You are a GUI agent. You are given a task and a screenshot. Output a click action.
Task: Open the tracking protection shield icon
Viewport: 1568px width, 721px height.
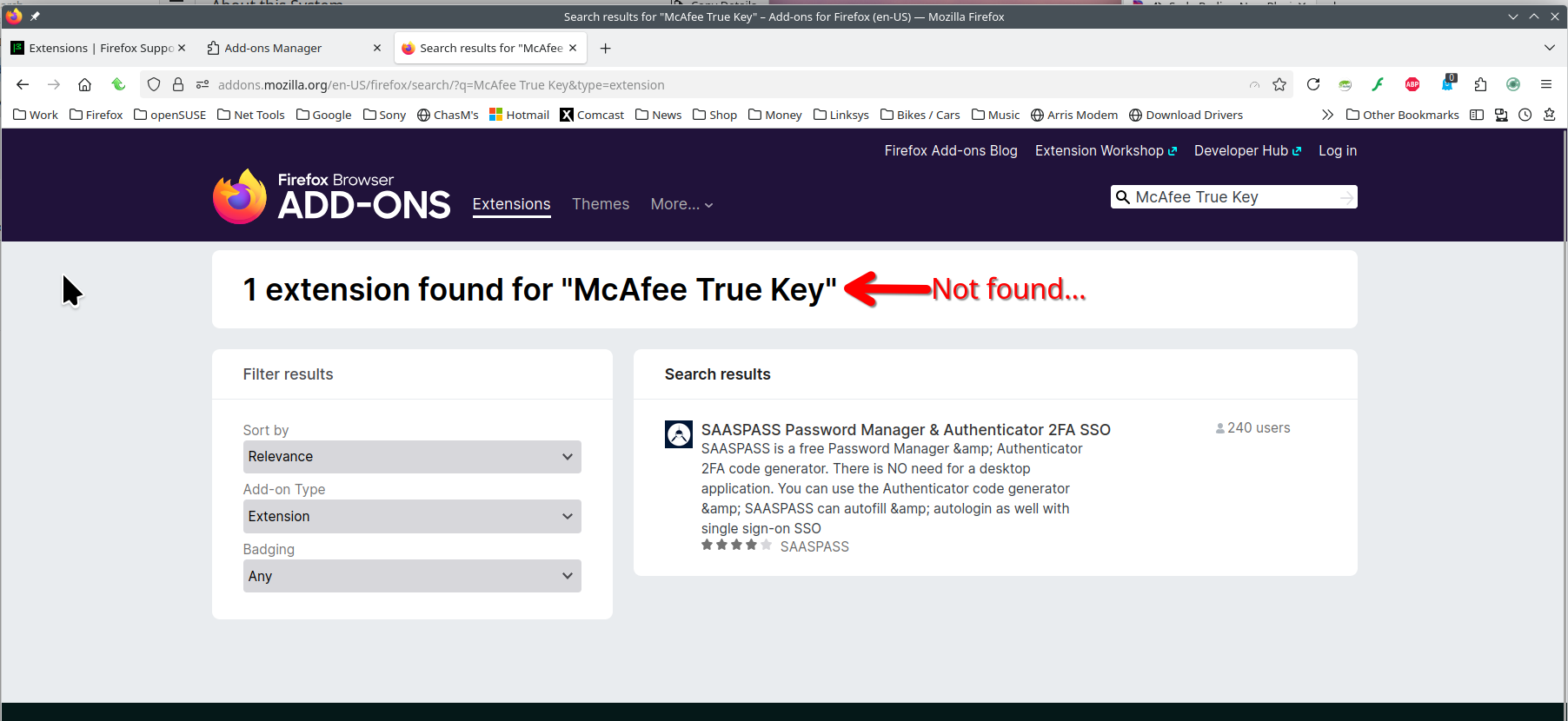[154, 84]
